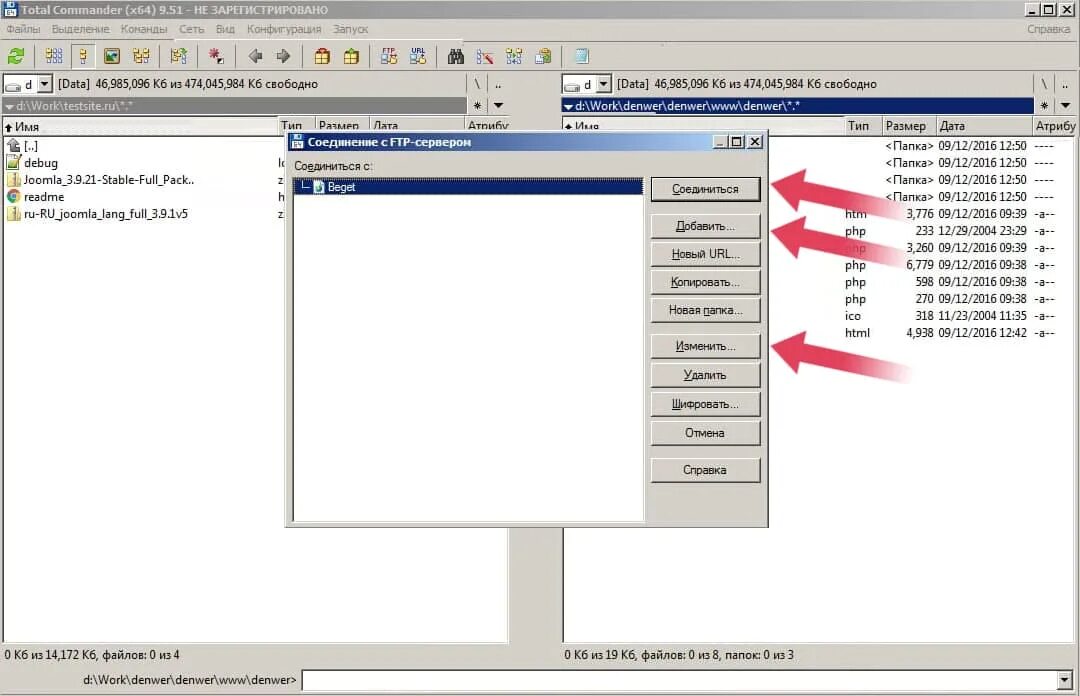Click the Отмена button

(x=705, y=433)
